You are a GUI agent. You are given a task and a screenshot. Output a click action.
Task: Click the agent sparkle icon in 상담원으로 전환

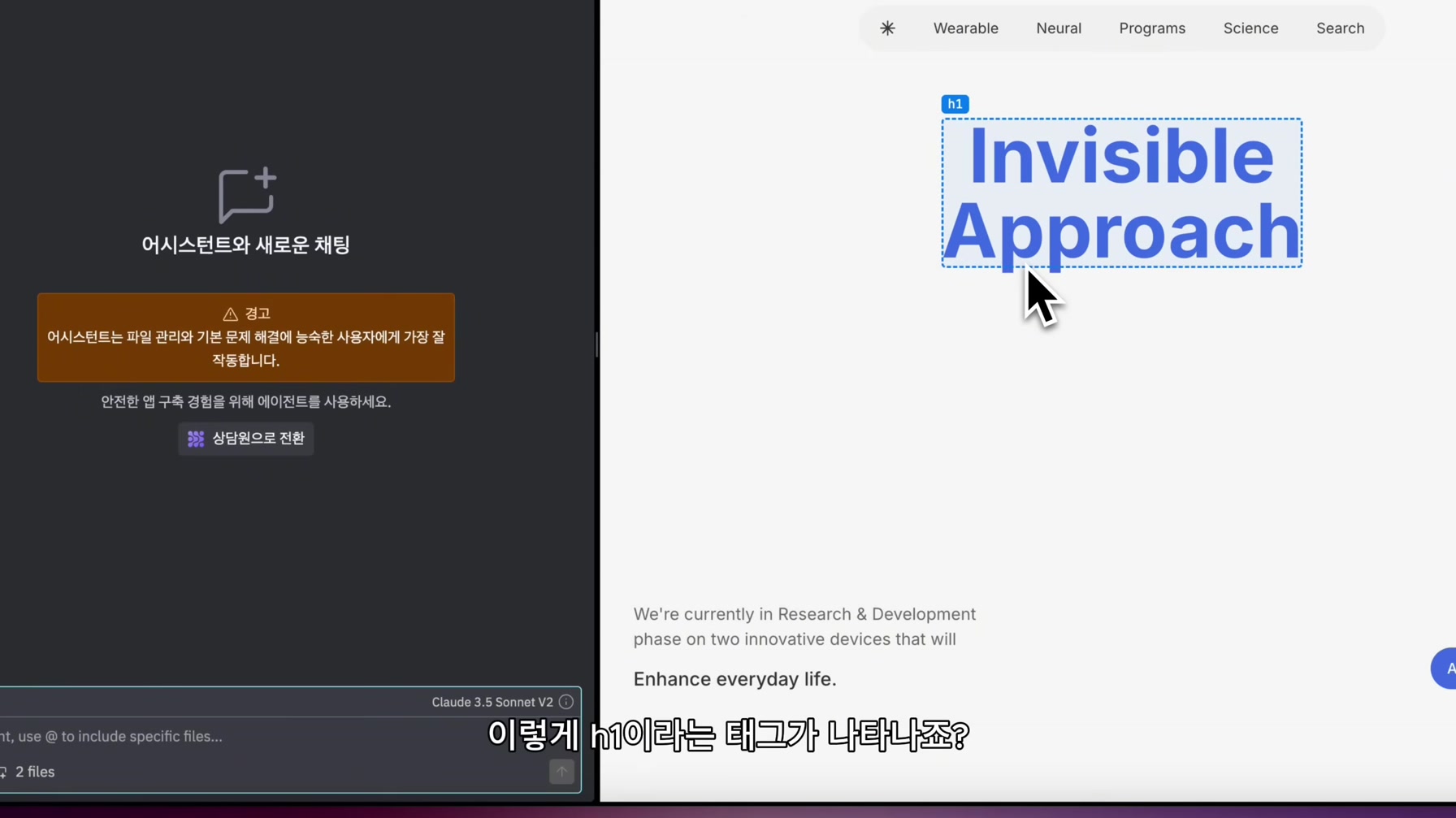(196, 439)
